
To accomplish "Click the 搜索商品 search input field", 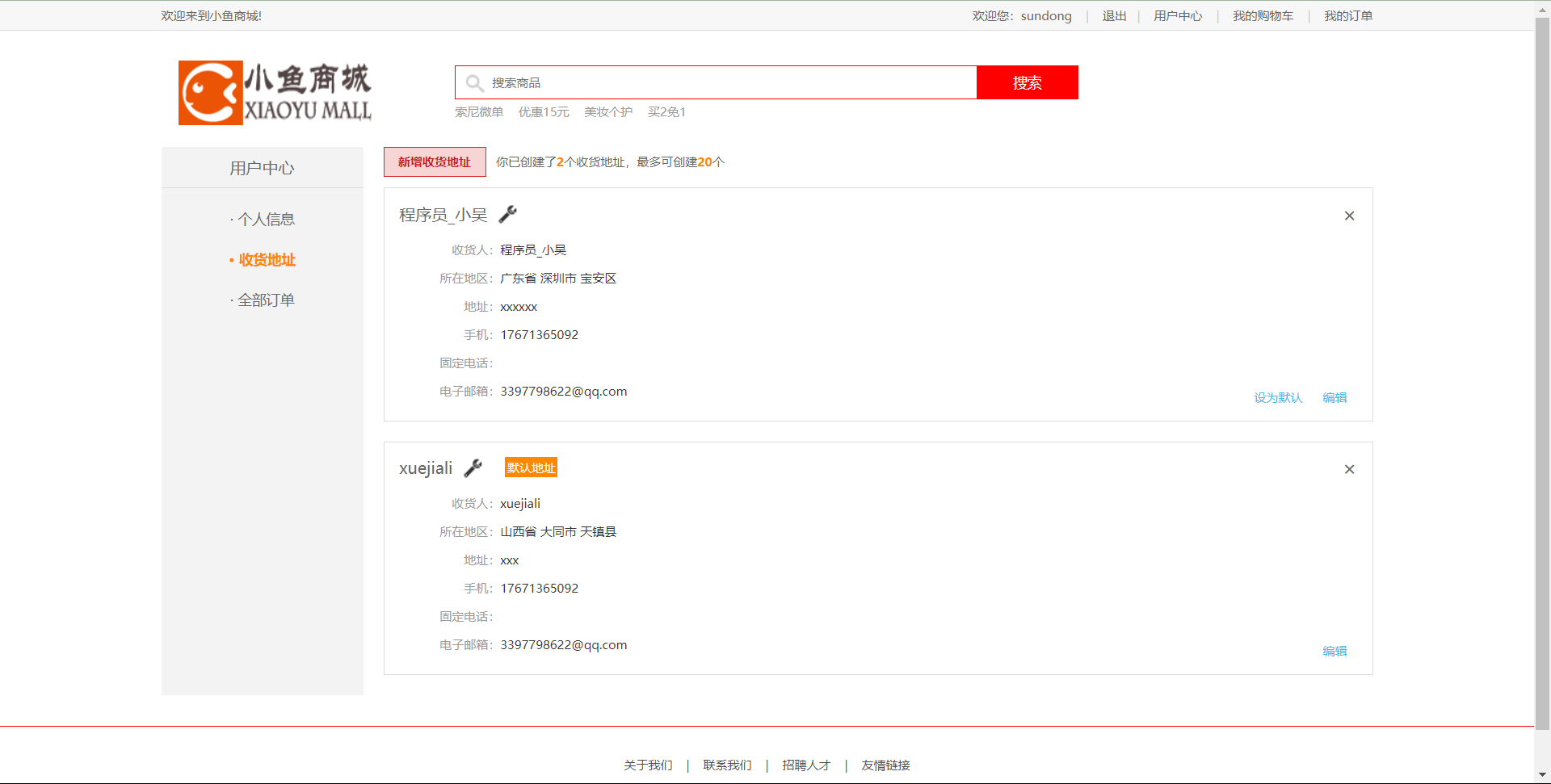I will (x=716, y=82).
